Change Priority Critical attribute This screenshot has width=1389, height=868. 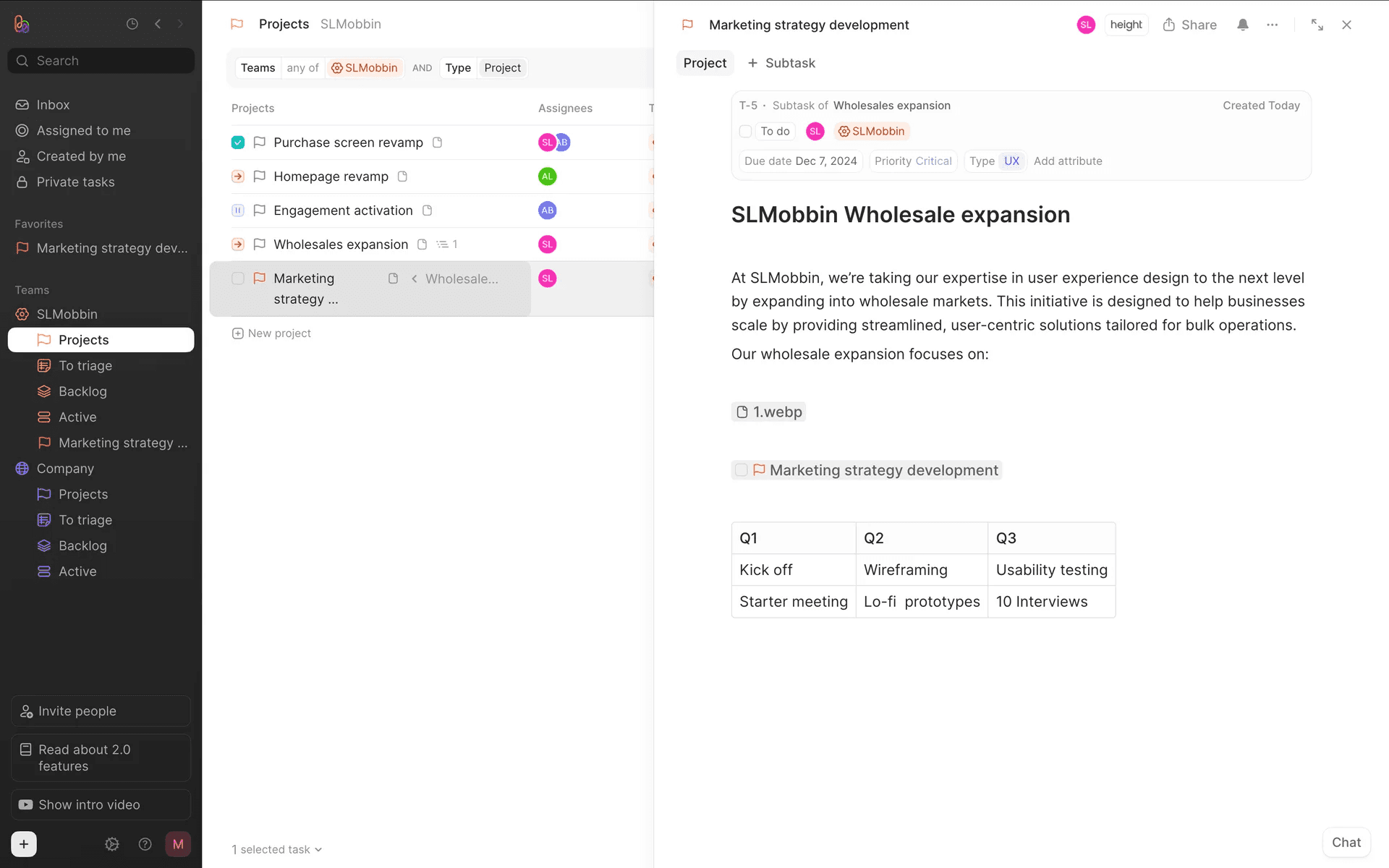click(913, 161)
